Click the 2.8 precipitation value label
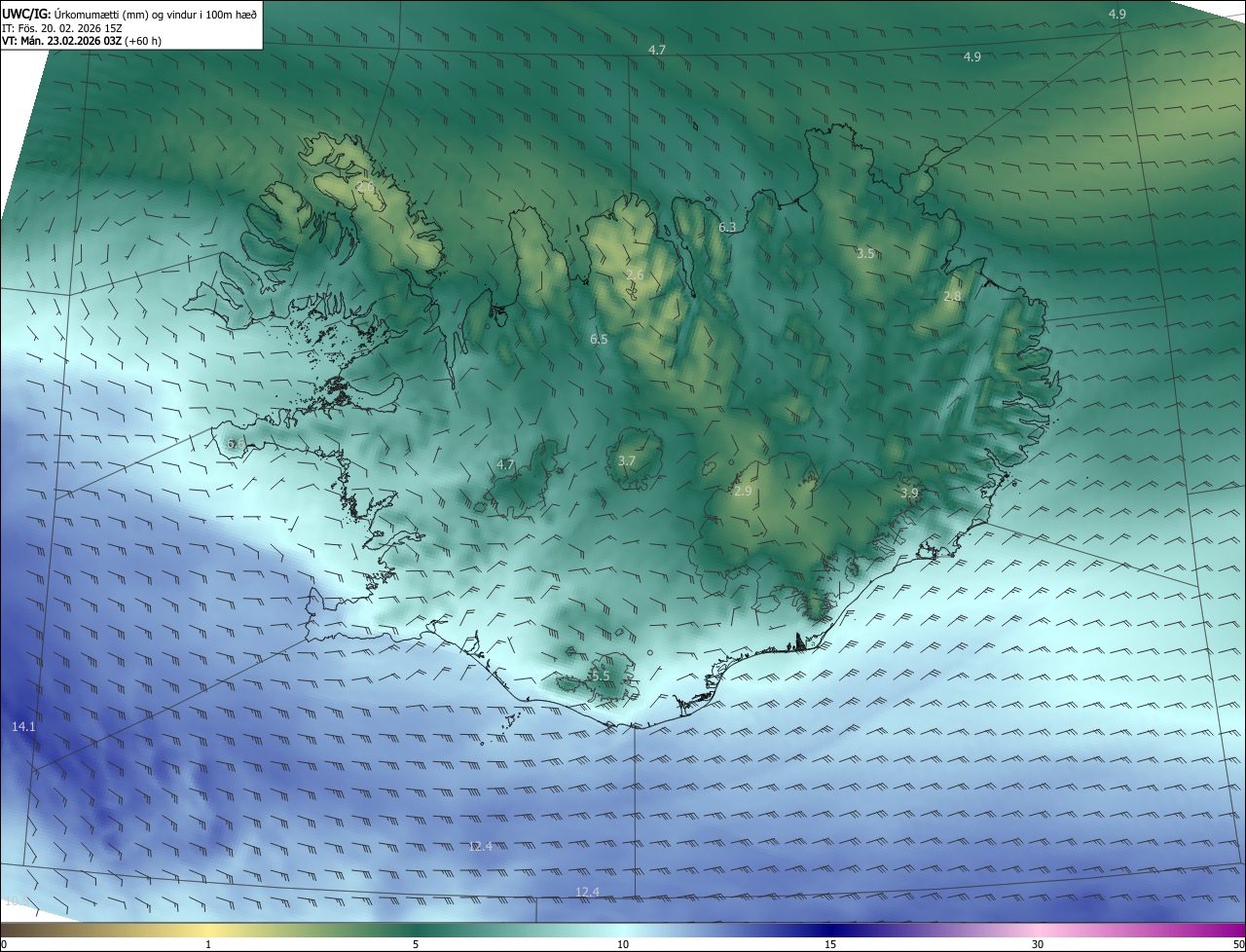Image resolution: width=1246 pixels, height=952 pixels. [x=952, y=296]
